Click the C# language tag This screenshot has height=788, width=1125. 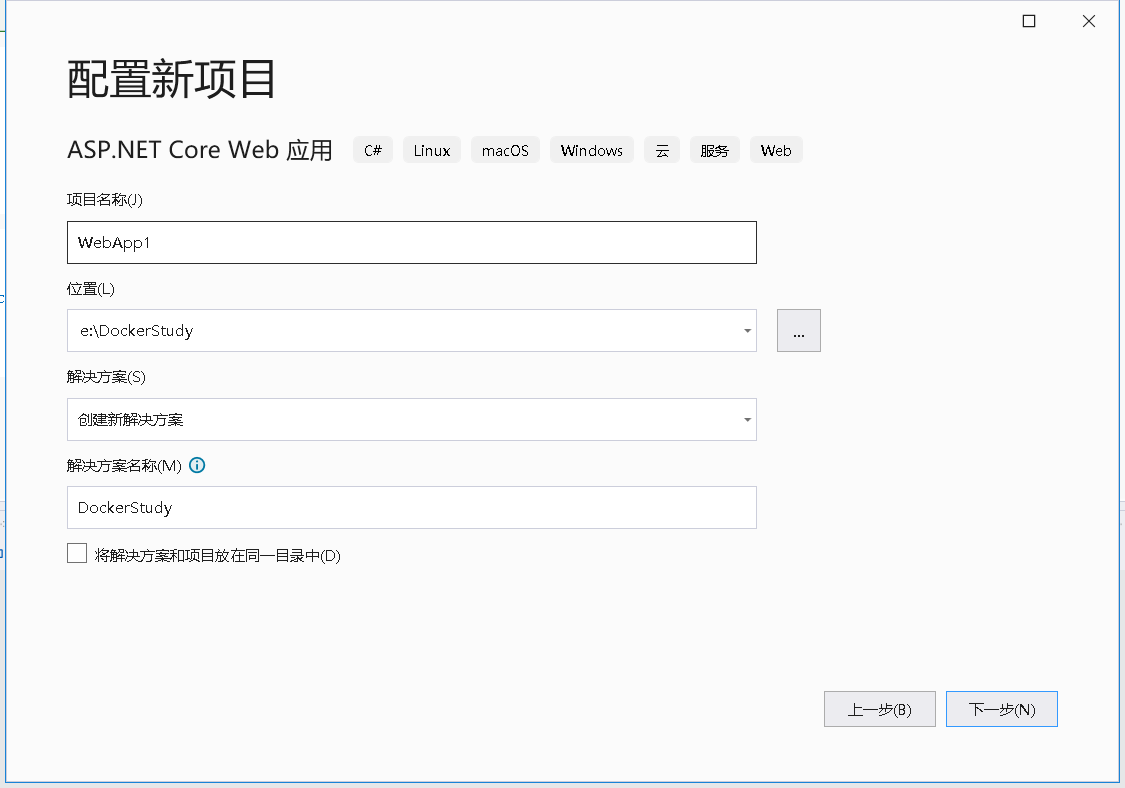[x=373, y=150]
